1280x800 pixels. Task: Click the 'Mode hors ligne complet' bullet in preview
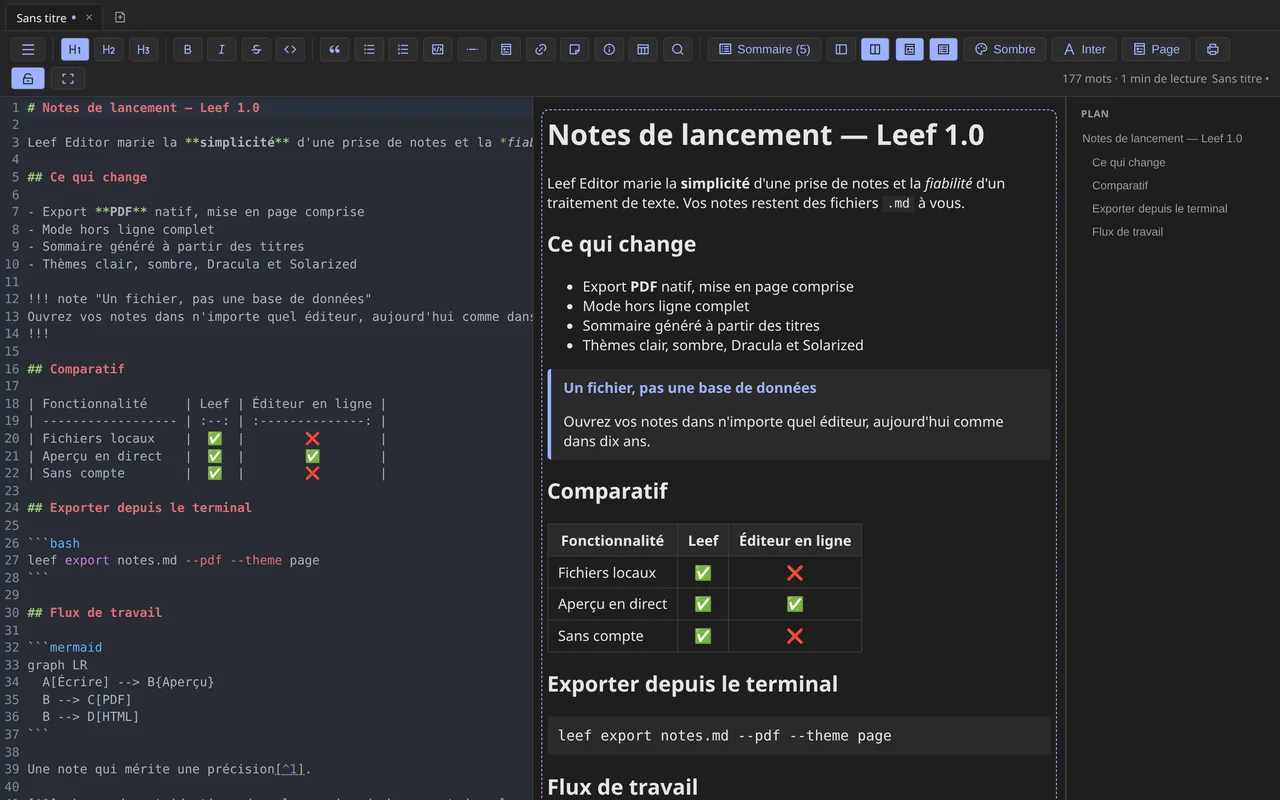(x=666, y=306)
